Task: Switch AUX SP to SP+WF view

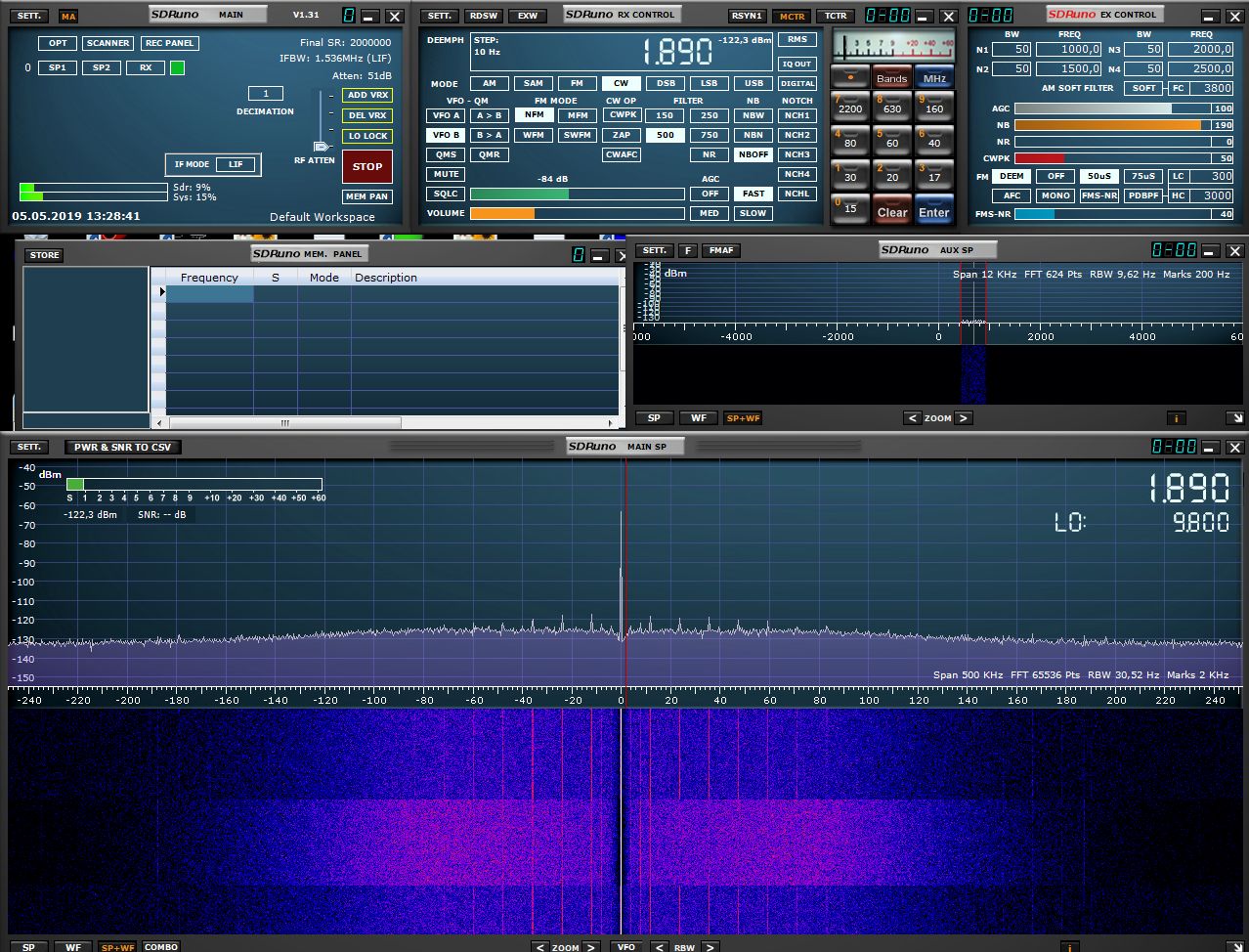Action: click(743, 417)
